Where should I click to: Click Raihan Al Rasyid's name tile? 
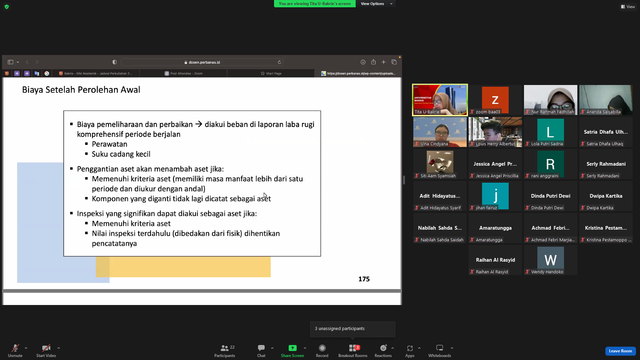tap(495, 260)
